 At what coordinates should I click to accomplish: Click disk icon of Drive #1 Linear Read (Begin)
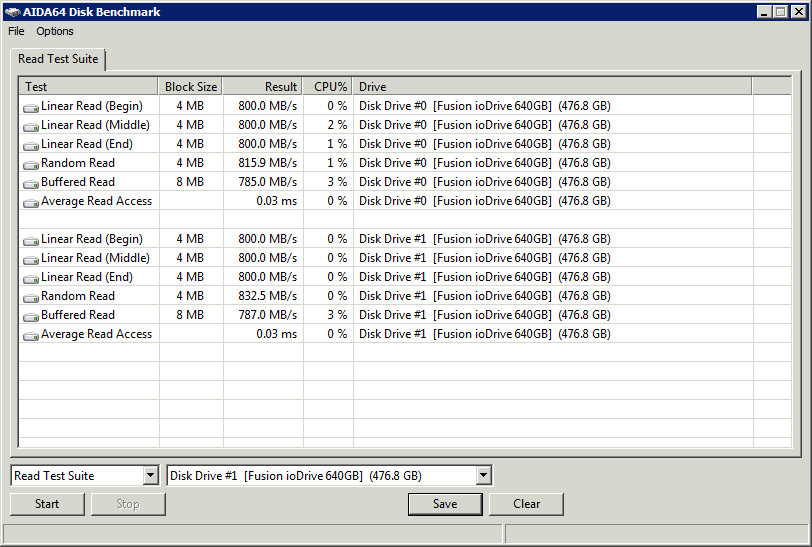click(31, 240)
